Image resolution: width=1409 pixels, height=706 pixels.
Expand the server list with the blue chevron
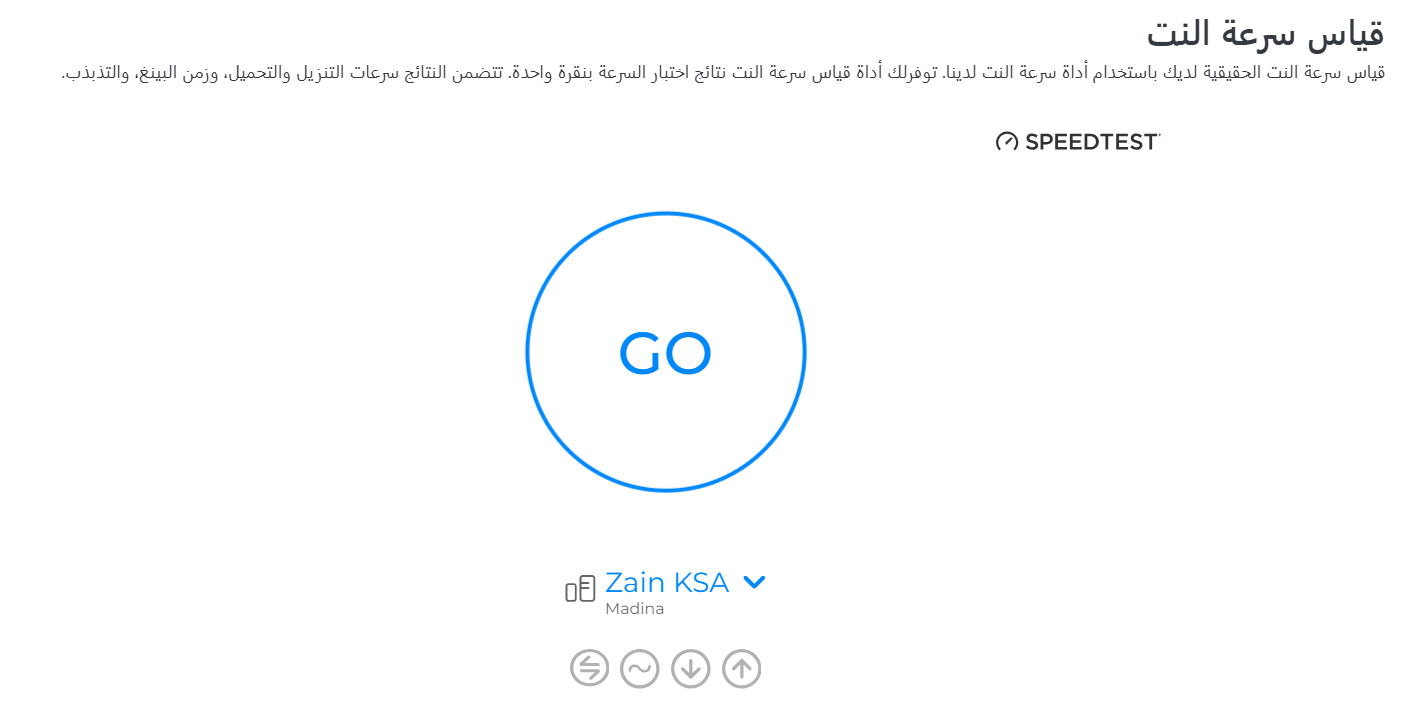754,582
